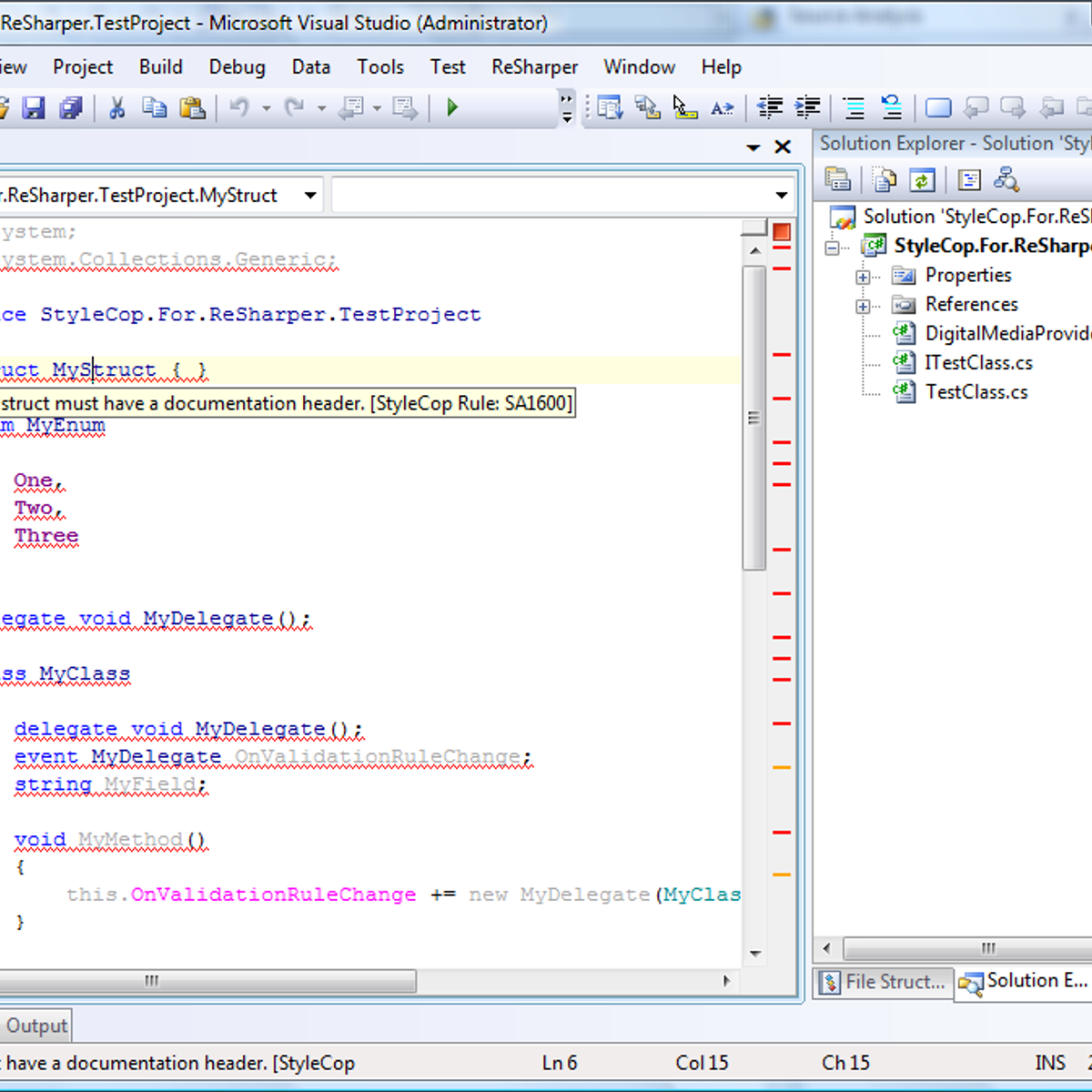
Task: Click Properties icon in Solution Explorer toolbar
Action: [x=838, y=180]
